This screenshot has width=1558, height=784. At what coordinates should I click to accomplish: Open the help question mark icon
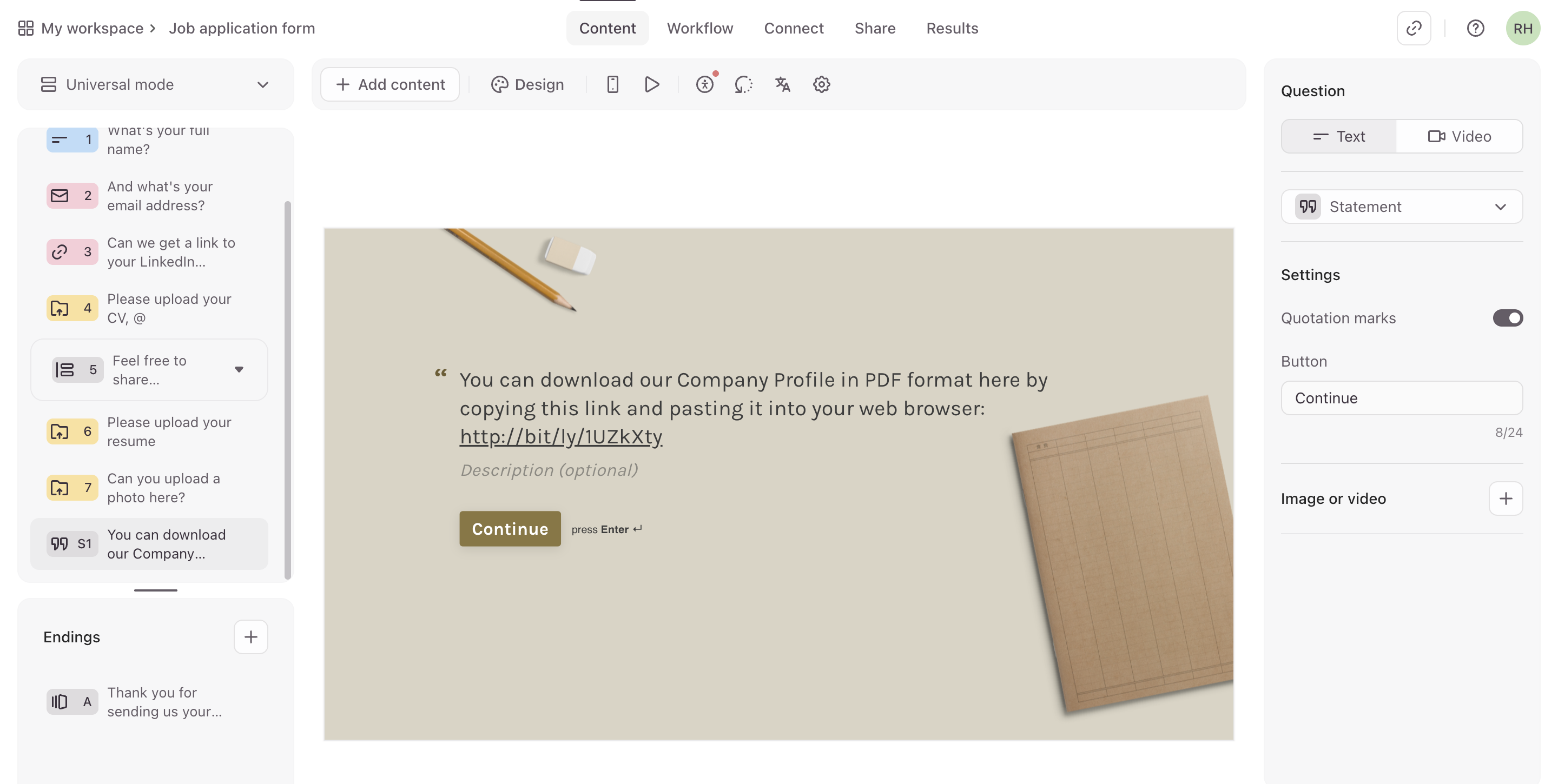click(1476, 29)
